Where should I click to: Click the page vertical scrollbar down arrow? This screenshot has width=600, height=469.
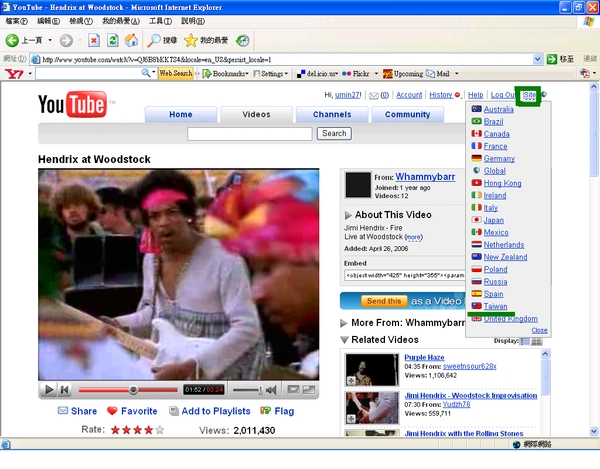593,432
